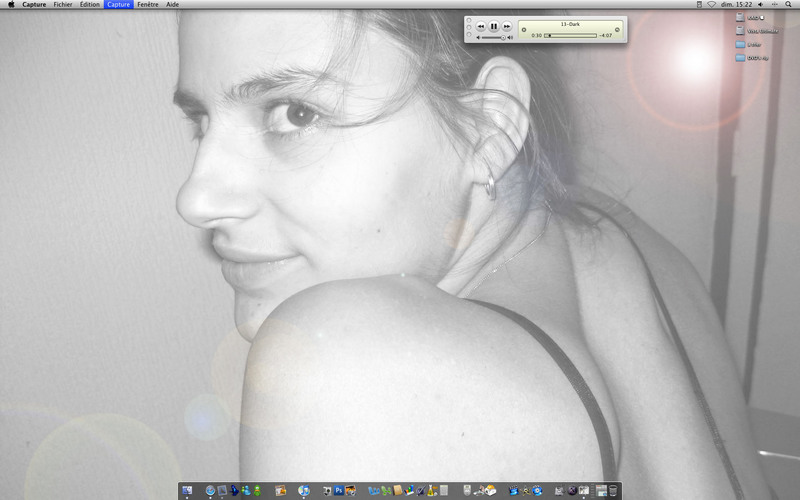
Task: Adjust the iTunes volume slider
Action: click(493, 37)
